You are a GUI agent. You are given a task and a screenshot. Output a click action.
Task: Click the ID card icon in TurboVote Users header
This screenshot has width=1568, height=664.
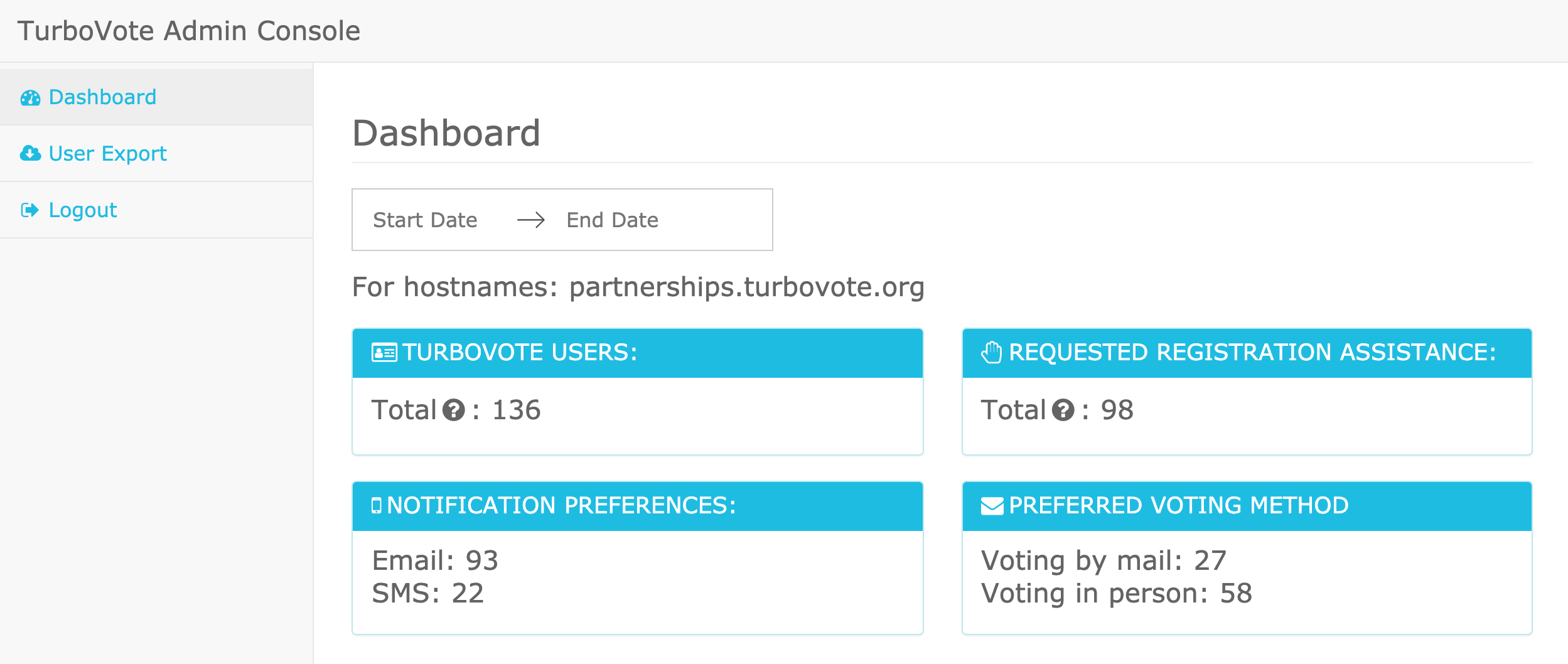(x=384, y=353)
